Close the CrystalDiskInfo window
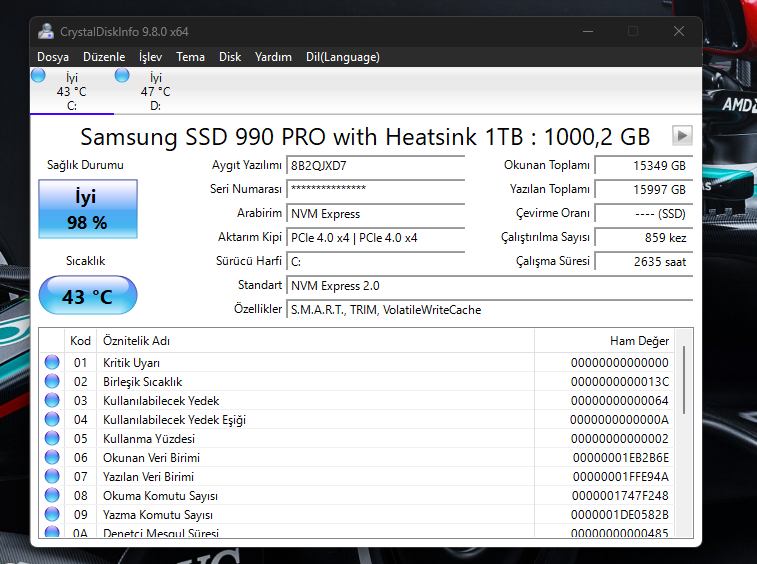 [679, 31]
